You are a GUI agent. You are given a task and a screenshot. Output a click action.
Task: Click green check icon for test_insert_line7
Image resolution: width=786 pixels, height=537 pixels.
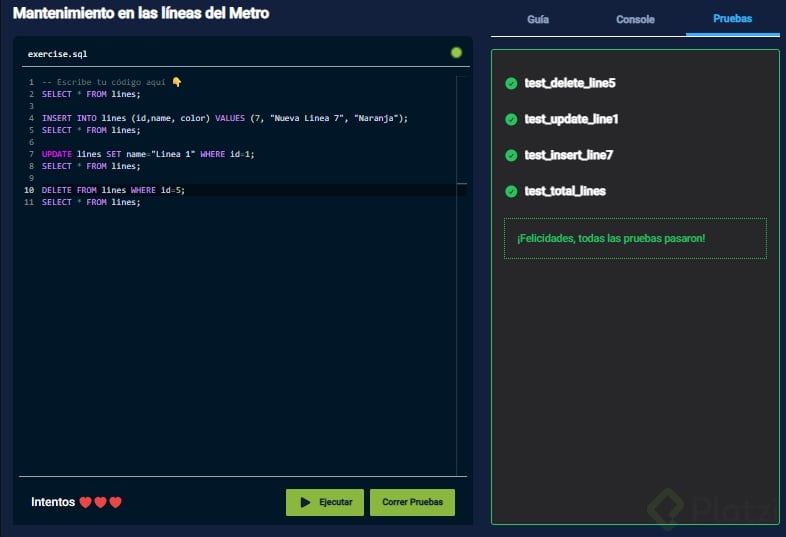coord(511,155)
